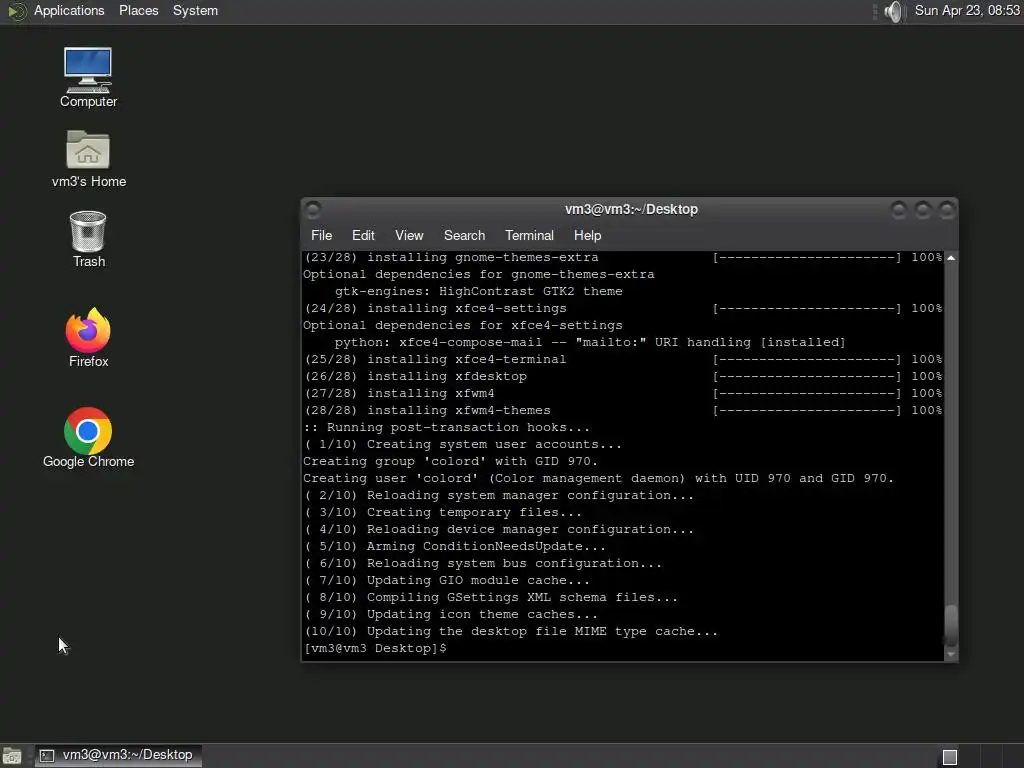Open the terminal View menu
Image resolution: width=1024 pixels, height=768 pixels.
tap(409, 235)
